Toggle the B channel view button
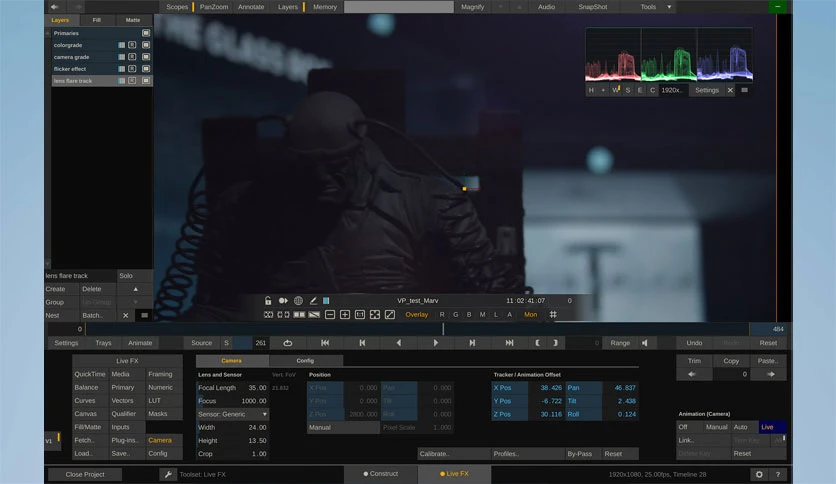 (469, 314)
